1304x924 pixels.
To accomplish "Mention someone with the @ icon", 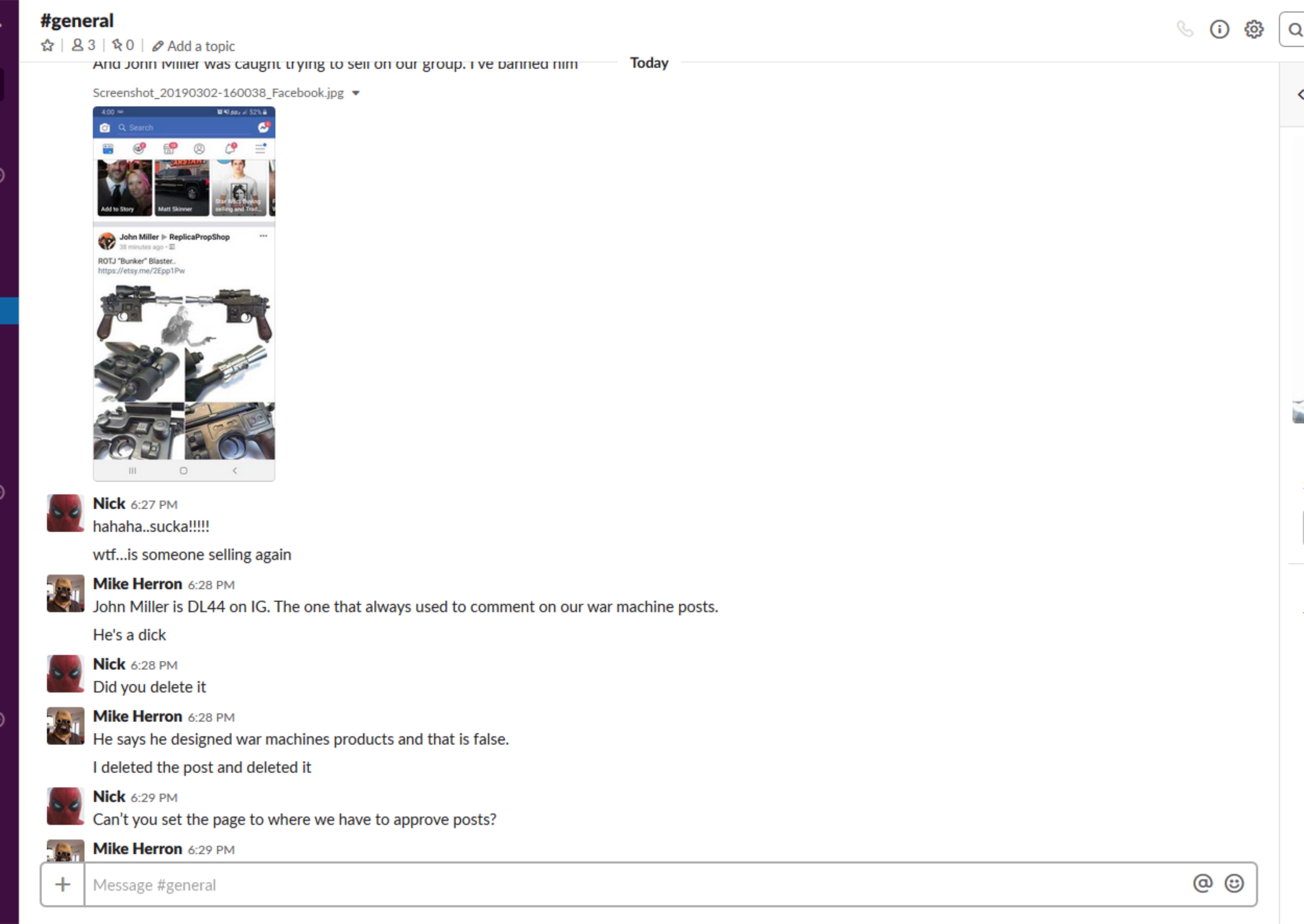I will tap(1203, 884).
